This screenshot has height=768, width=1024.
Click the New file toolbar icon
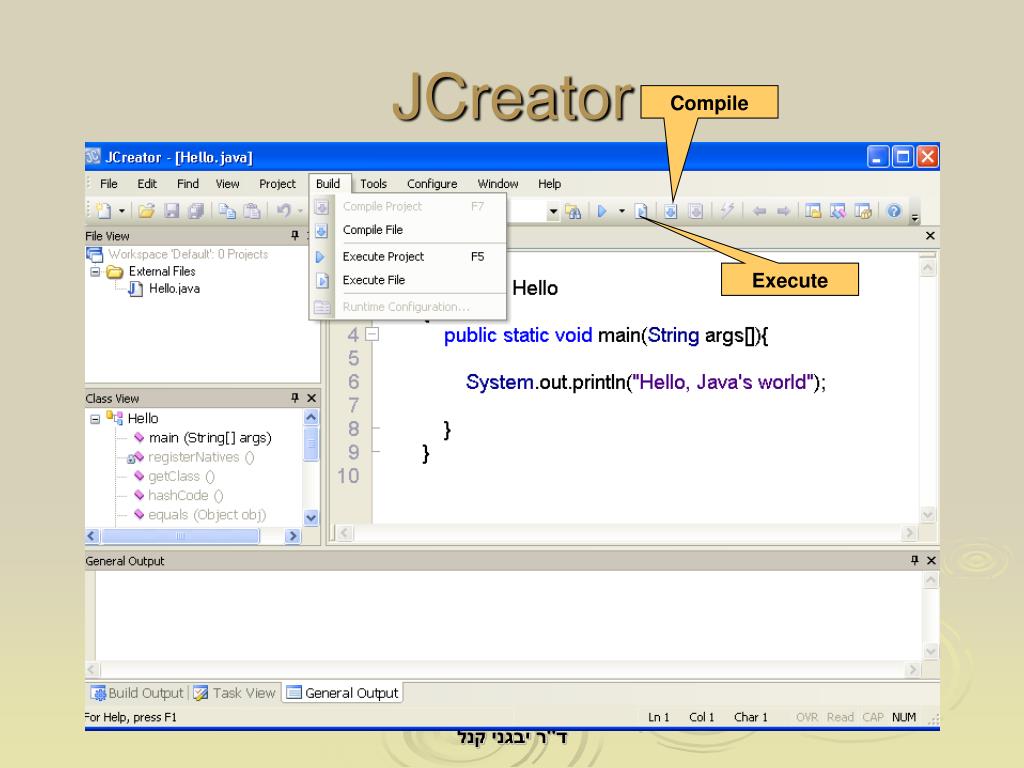(x=104, y=210)
